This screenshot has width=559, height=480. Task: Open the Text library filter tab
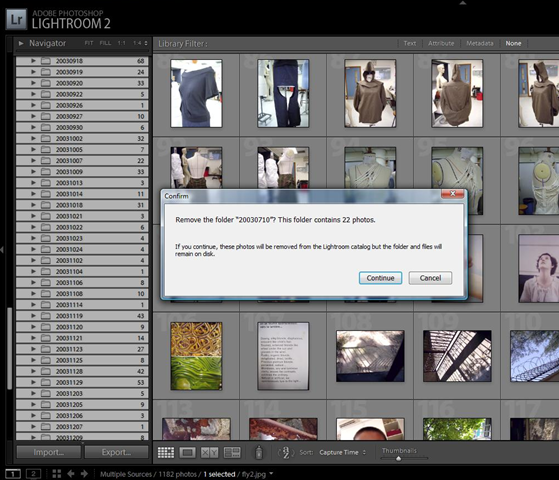tap(410, 44)
